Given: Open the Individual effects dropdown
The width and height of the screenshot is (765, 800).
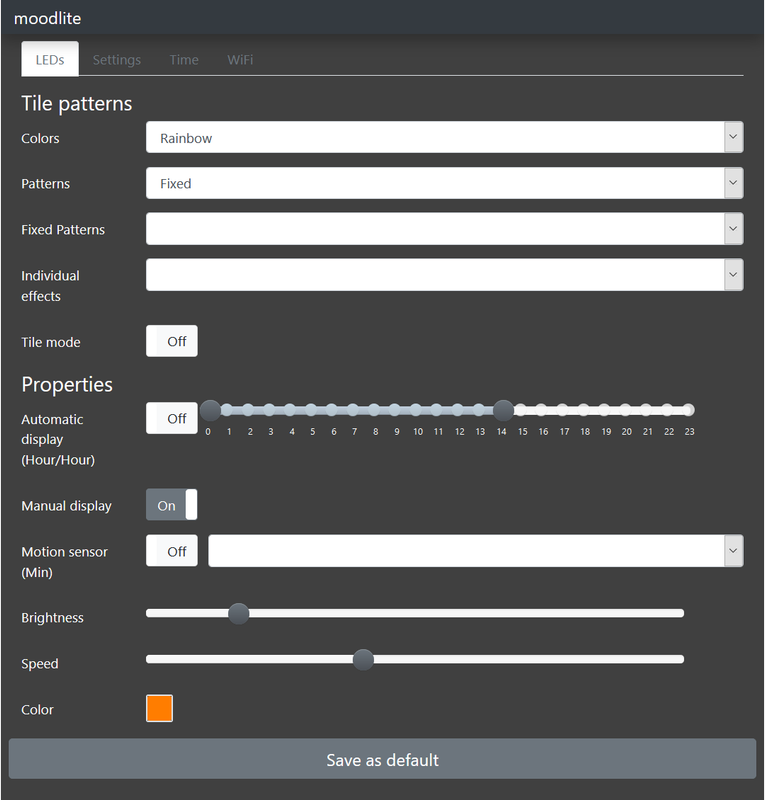Looking at the screenshot, I should click(x=445, y=275).
